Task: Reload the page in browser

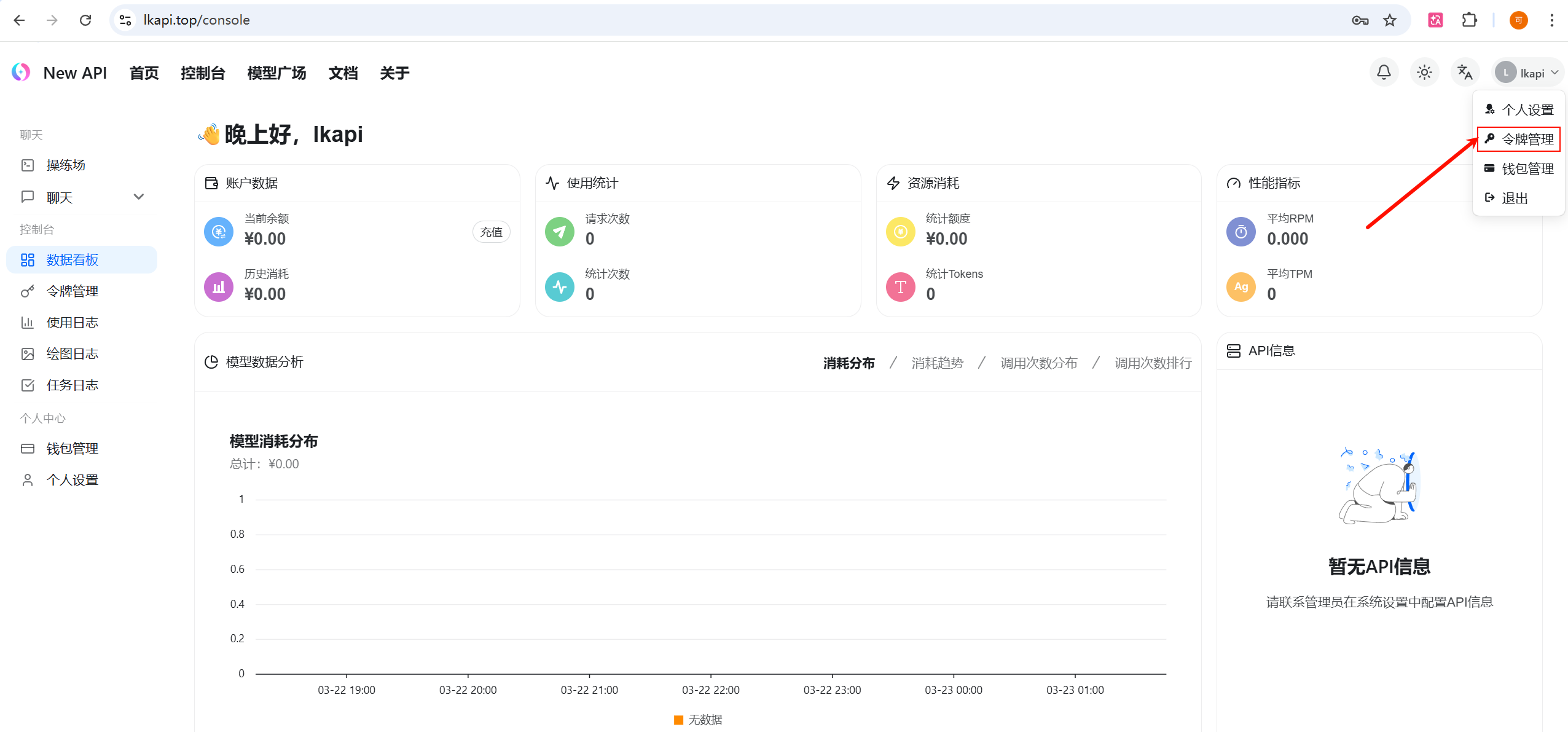Action: [x=85, y=20]
